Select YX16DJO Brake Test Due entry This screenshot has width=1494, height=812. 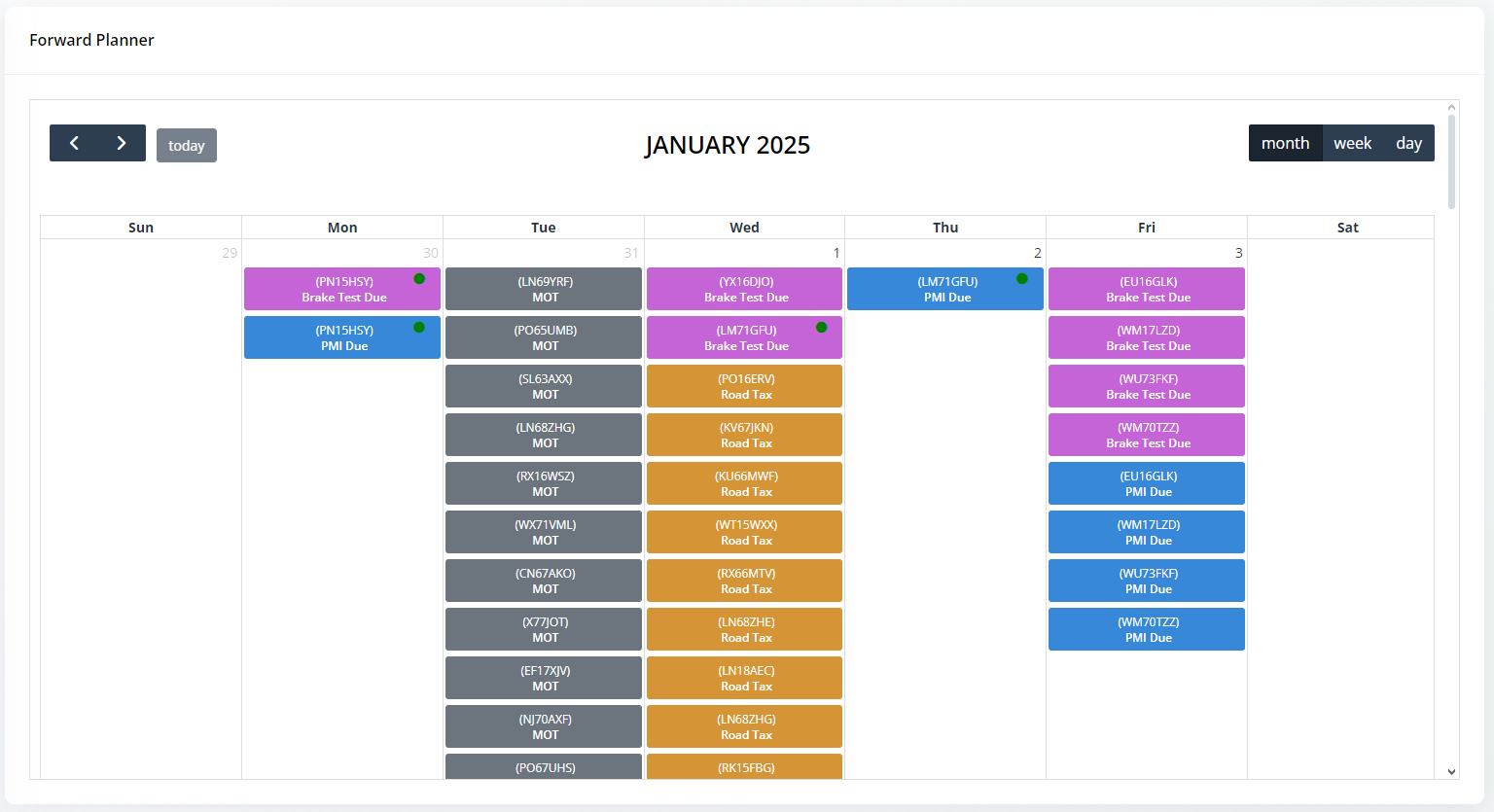click(x=745, y=289)
